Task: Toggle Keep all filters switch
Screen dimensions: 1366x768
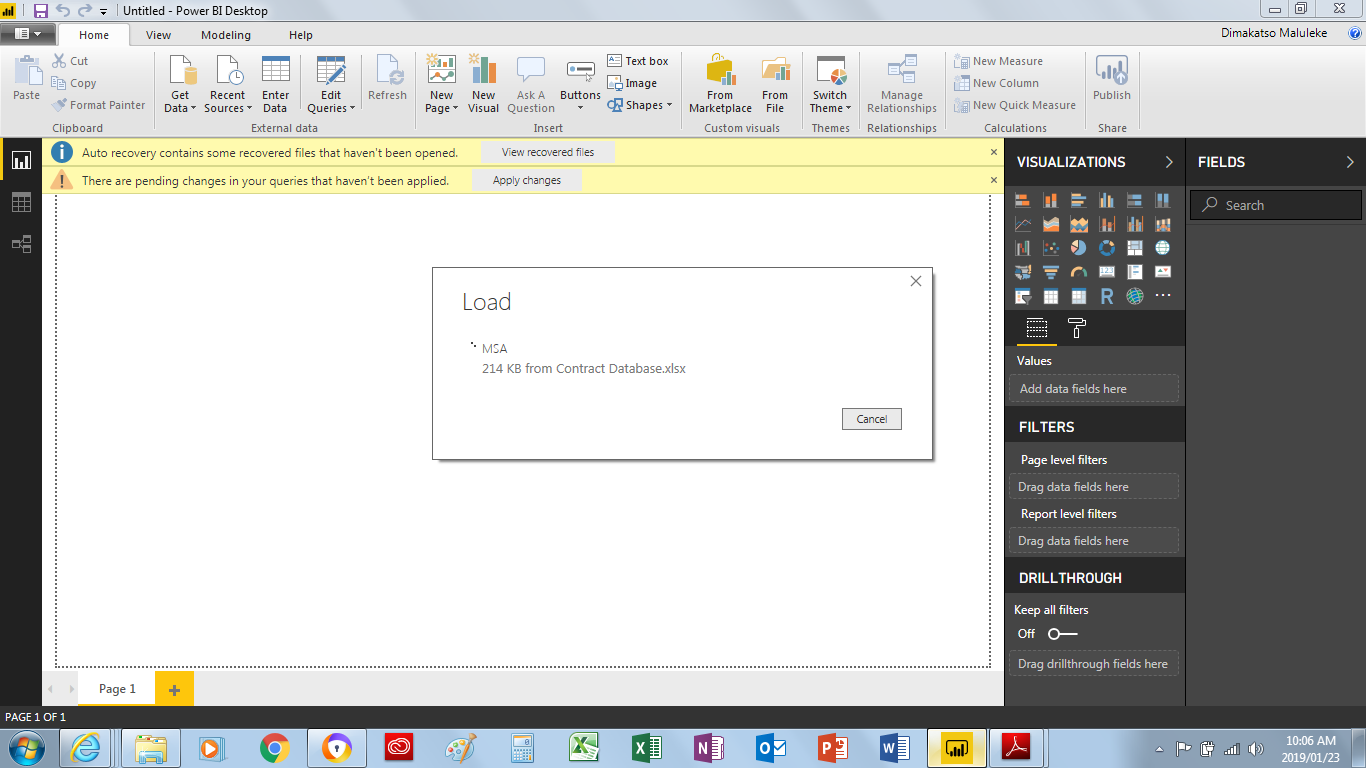Action: coord(1063,634)
